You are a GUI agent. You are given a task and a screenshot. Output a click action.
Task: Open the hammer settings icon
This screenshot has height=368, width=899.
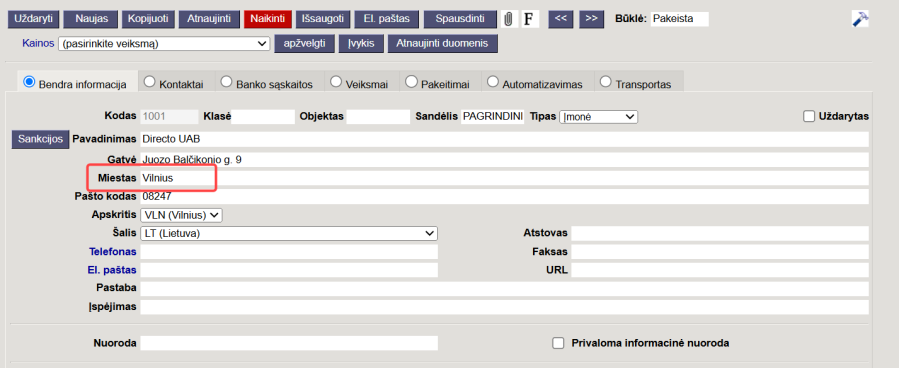[860, 18]
